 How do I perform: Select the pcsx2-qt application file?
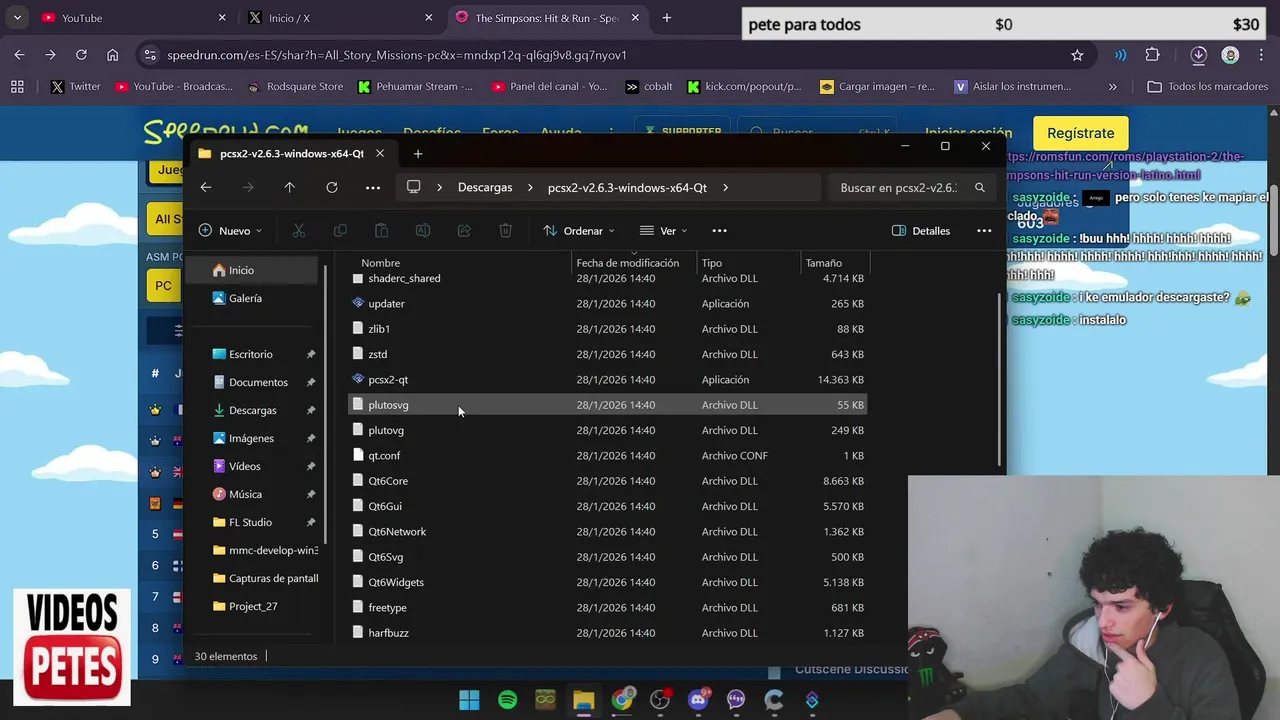[607, 379]
